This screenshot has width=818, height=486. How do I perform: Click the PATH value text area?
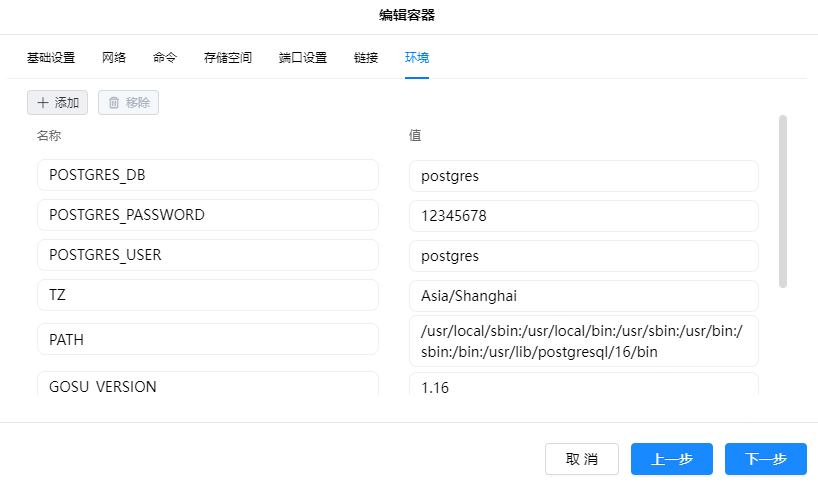tap(583, 340)
